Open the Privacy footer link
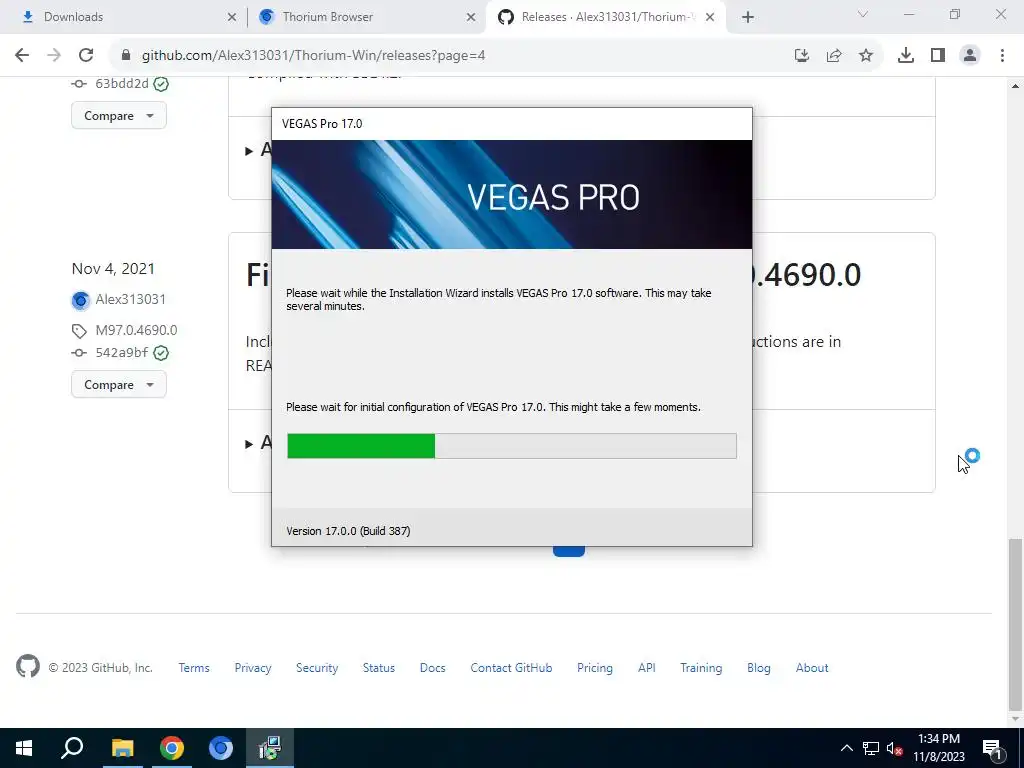Screen dimensions: 1024x768 (253, 668)
